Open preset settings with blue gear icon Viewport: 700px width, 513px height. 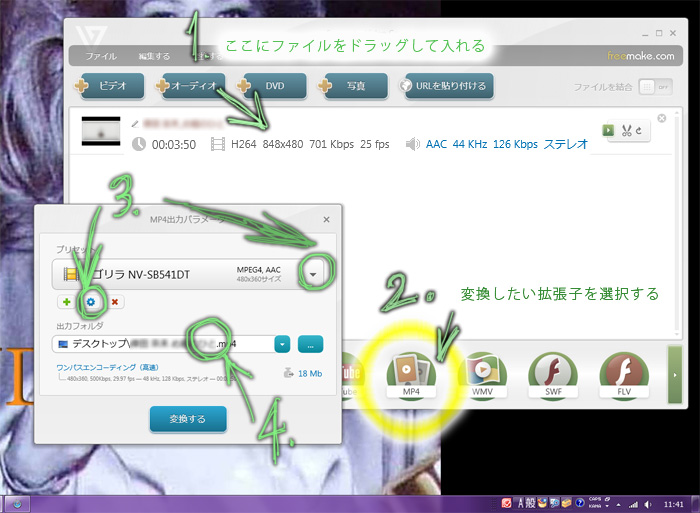[90, 301]
